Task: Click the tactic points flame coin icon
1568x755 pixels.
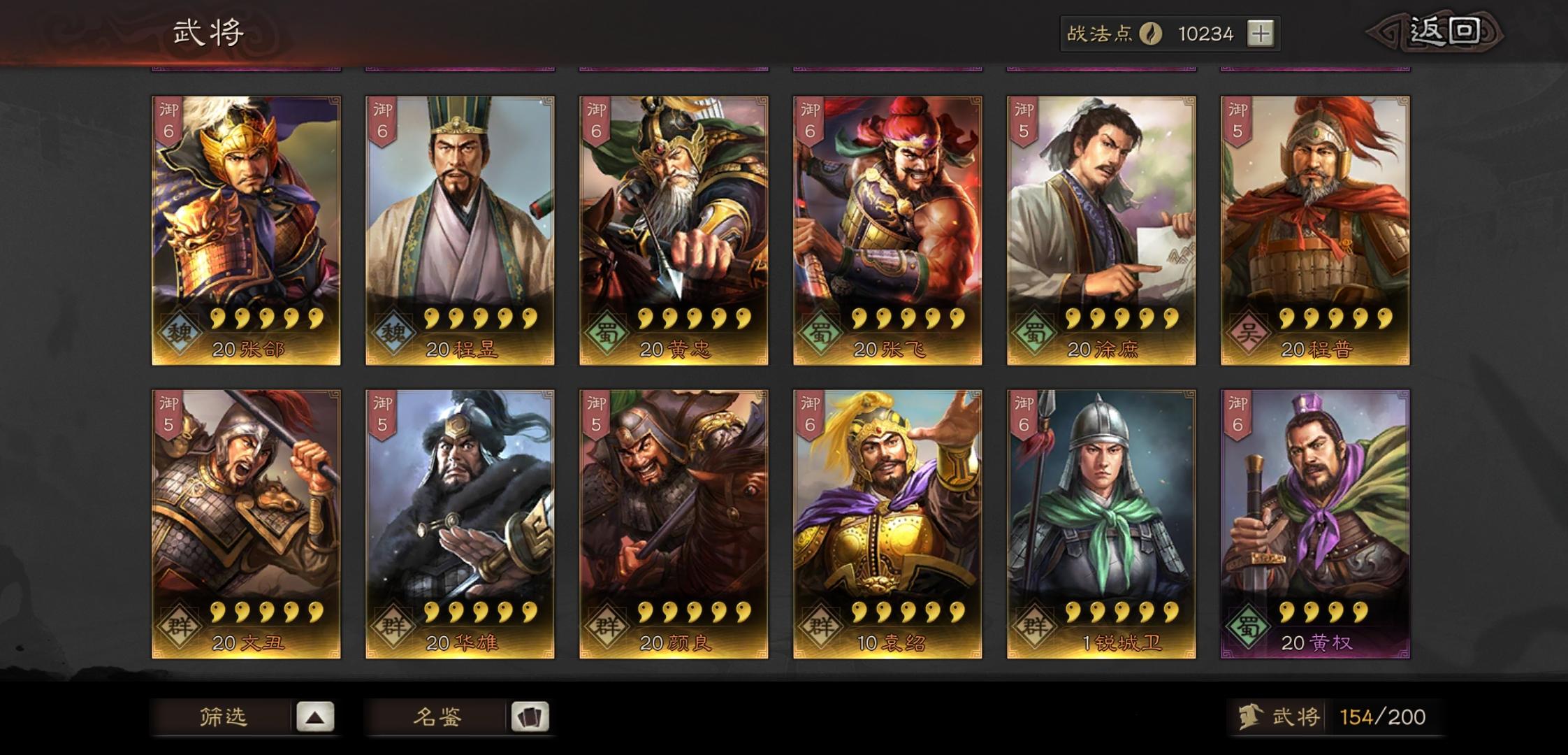Action: 1151,34
